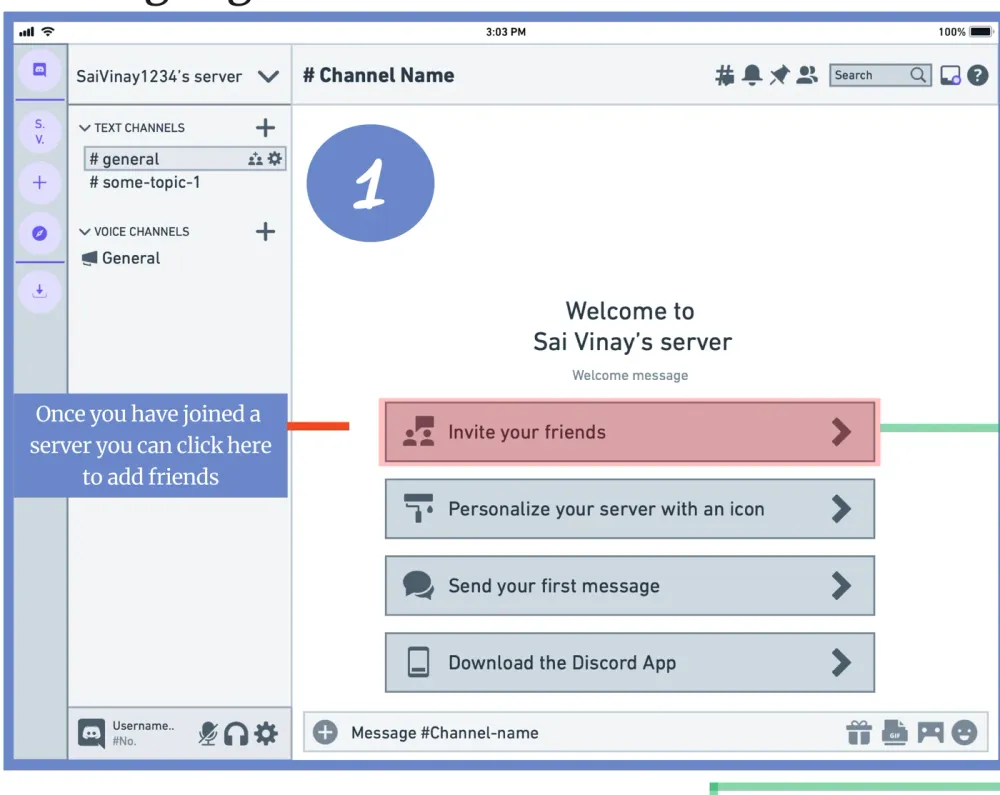Open Explore servers via the compass icon

click(x=40, y=233)
